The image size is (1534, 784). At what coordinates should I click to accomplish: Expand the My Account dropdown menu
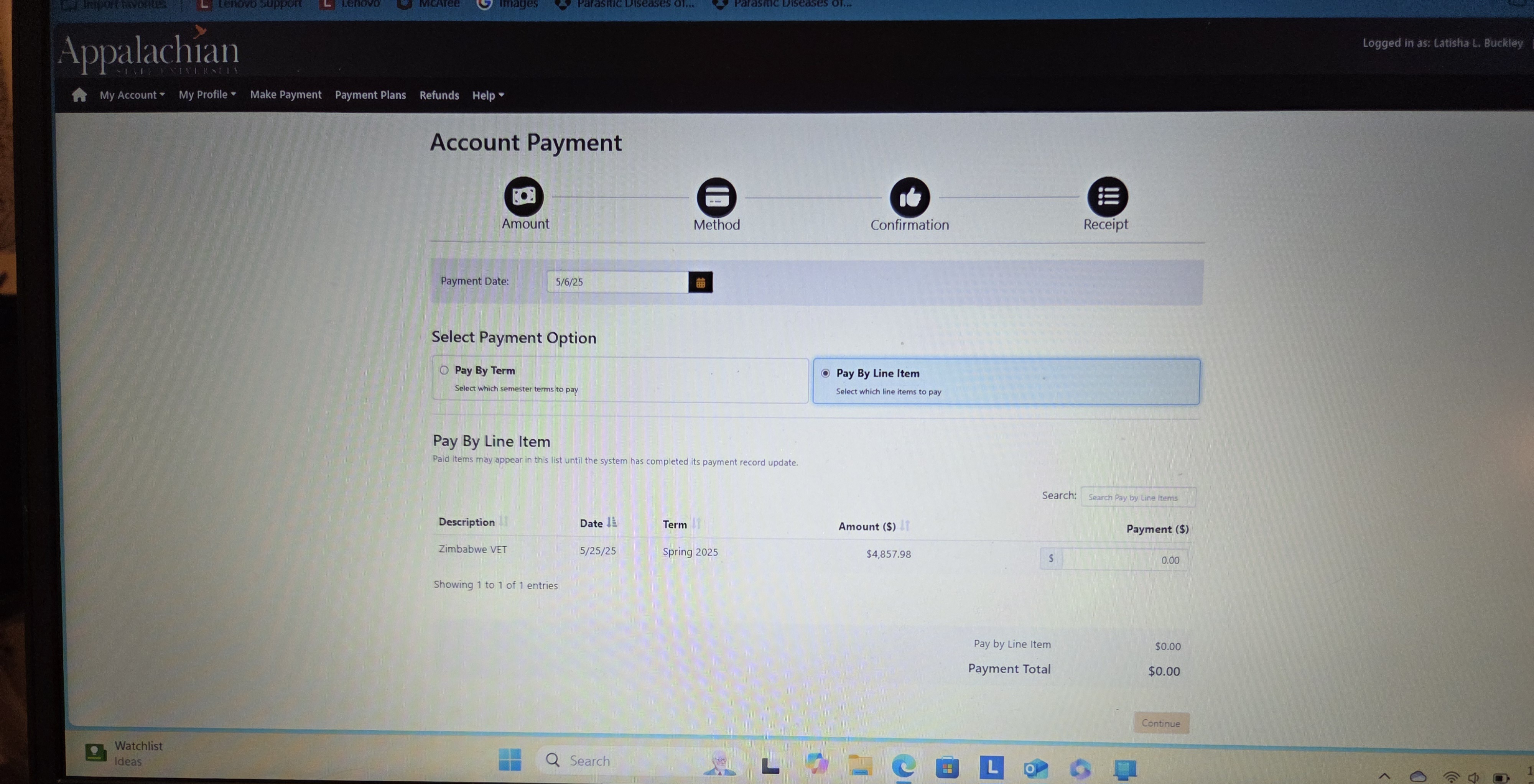(132, 95)
